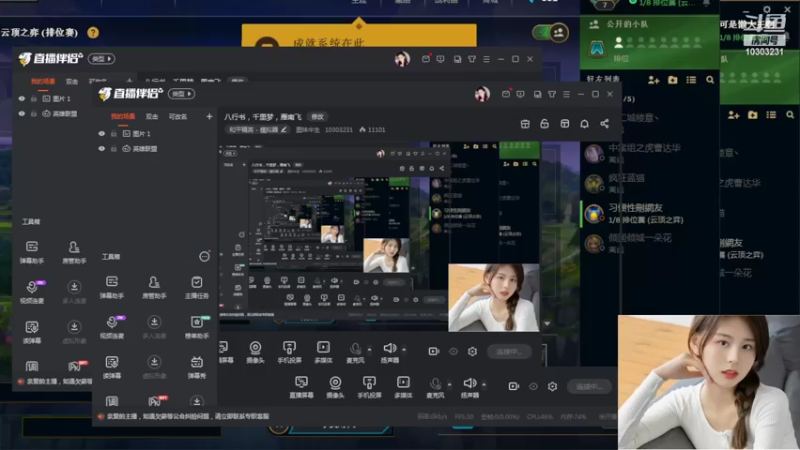Viewport: 800px width, 450px height.
Task: Start 视频连麦 from front window toolbox
Action: click(112, 327)
